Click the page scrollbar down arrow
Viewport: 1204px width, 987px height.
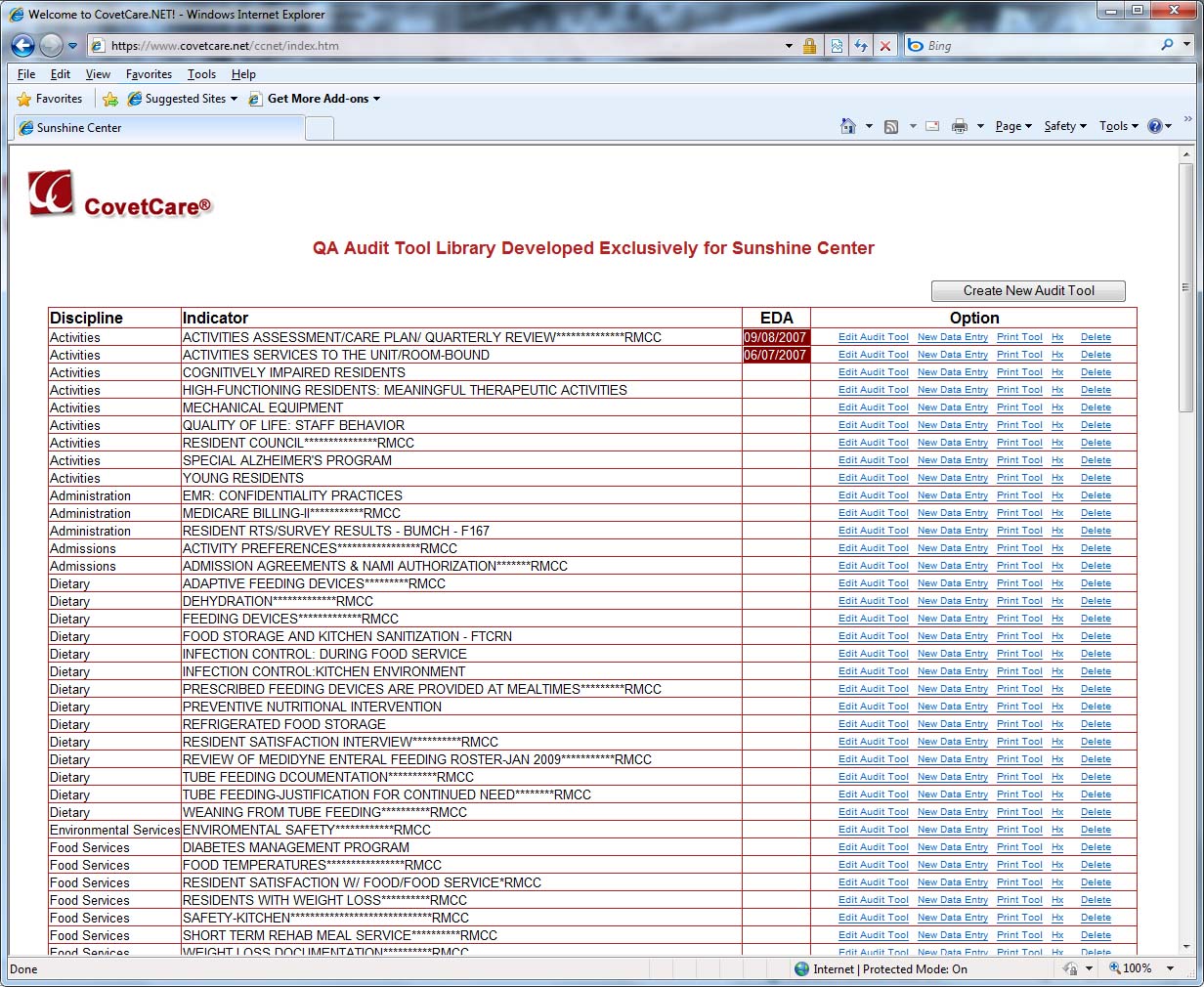[x=1186, y=946]
